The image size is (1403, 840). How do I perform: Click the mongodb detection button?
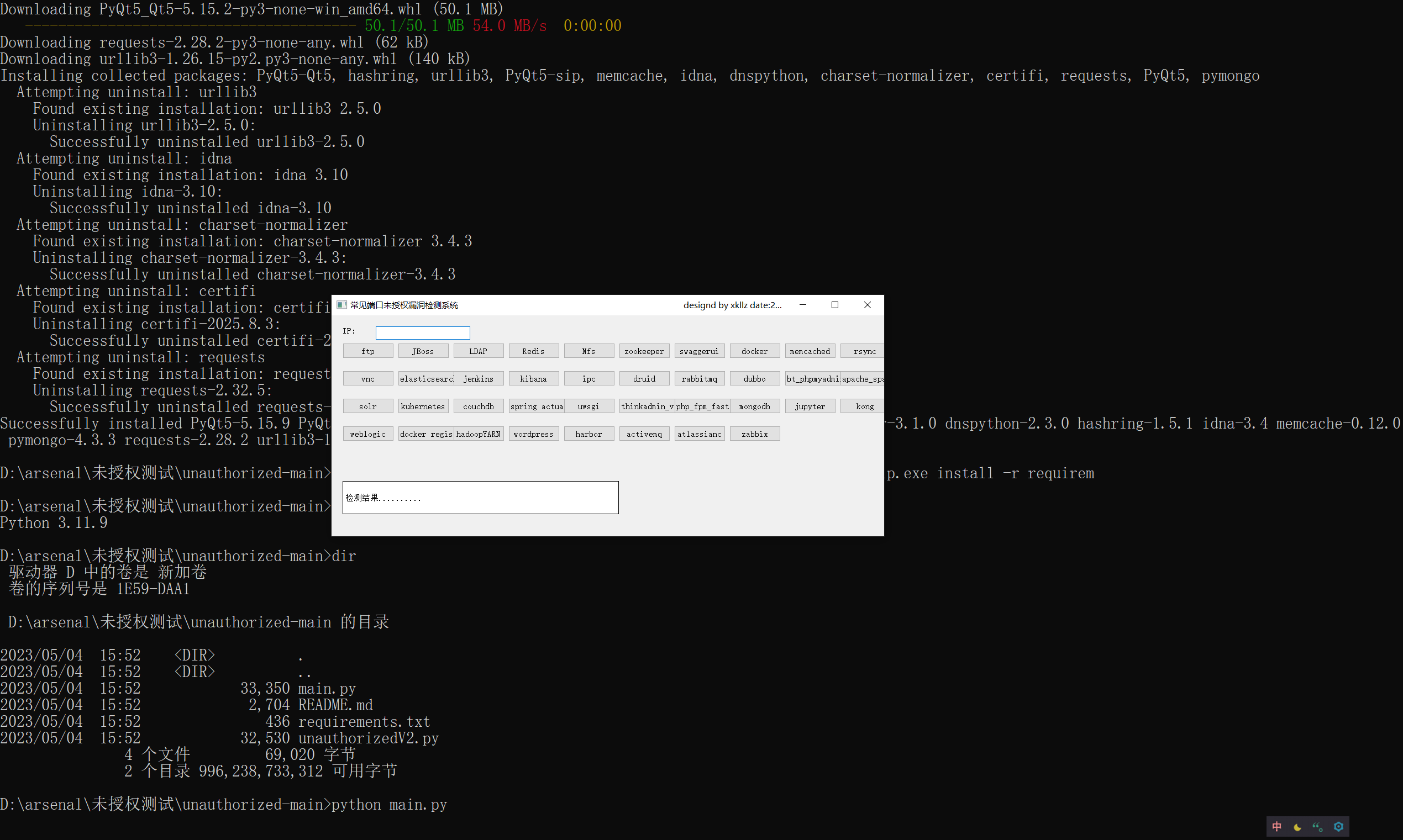pos(754,406)
